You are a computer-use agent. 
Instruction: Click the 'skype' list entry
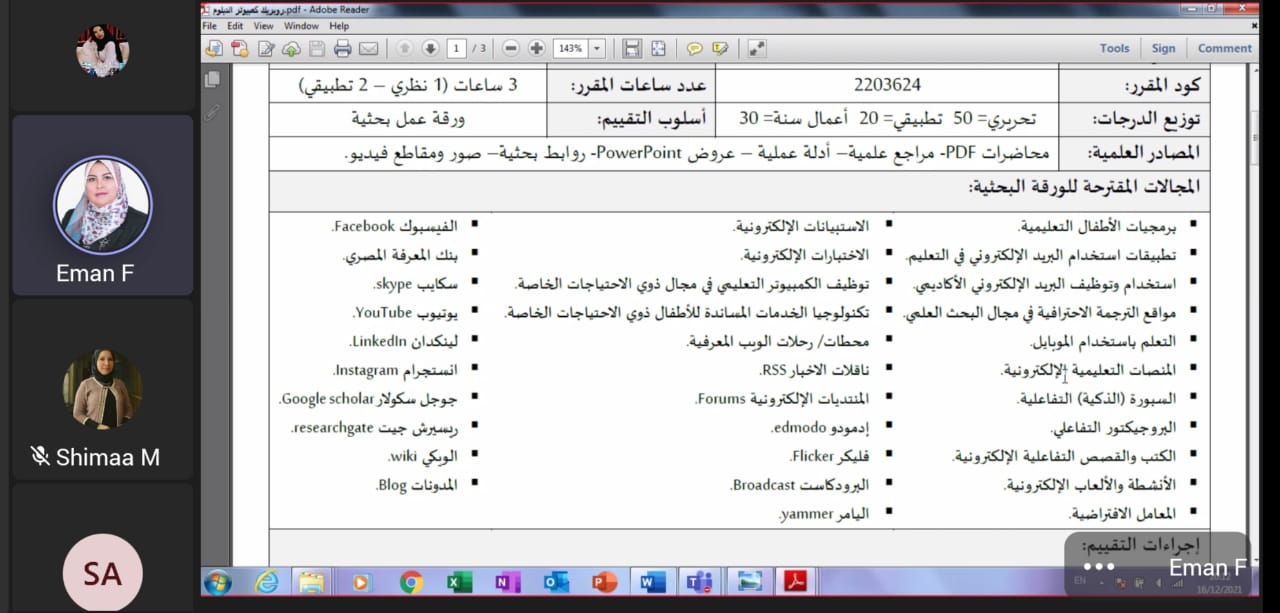416,284
